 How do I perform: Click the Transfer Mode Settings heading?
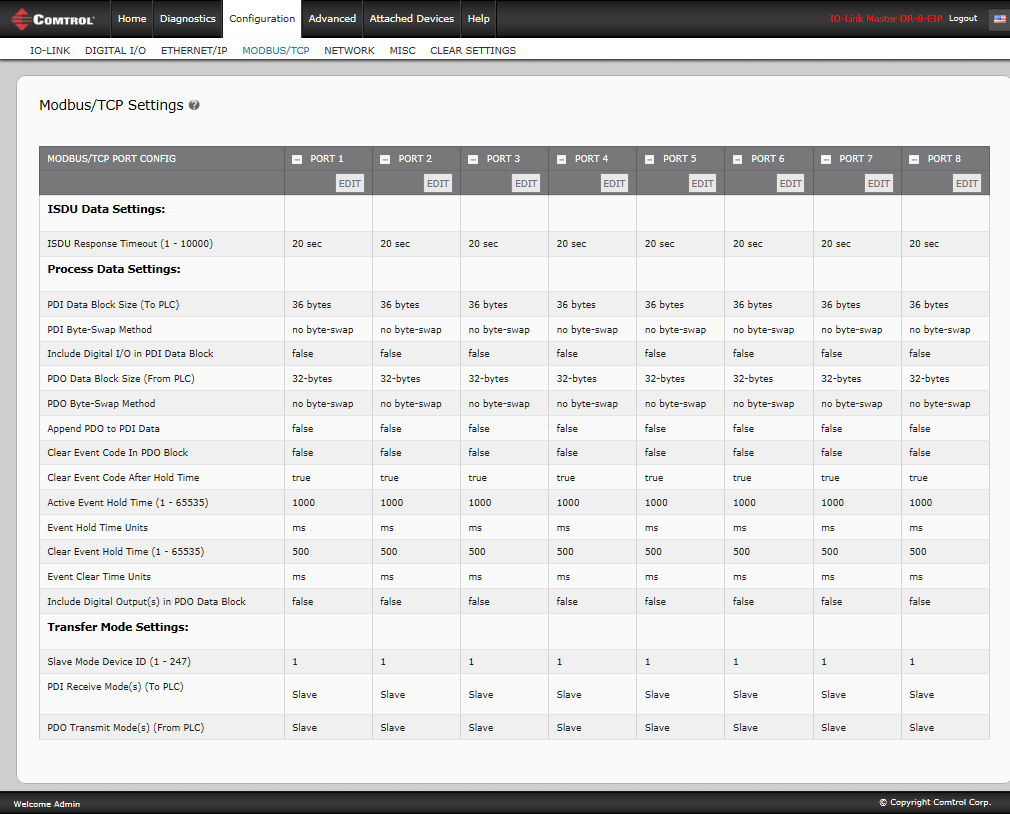point(118,627)
